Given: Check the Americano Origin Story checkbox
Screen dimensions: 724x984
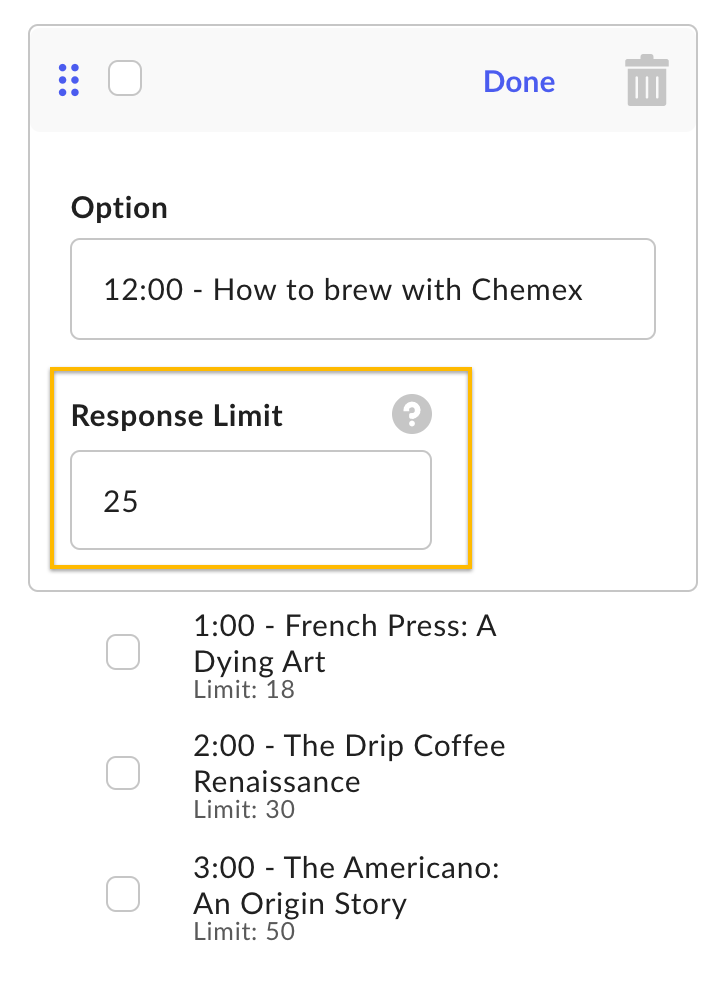Looking at the screenshot, I should point(123,895).
